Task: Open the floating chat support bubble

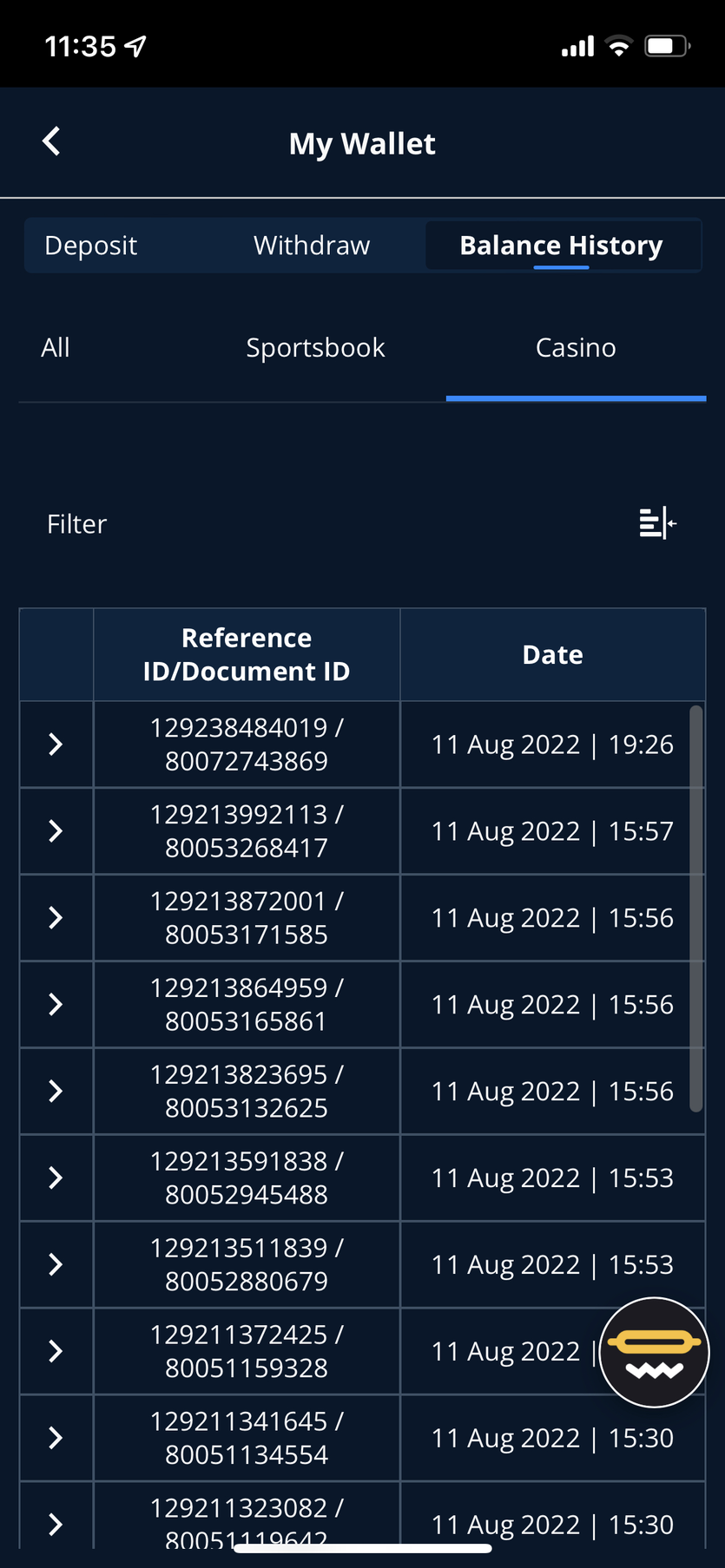Action: 655,1352
